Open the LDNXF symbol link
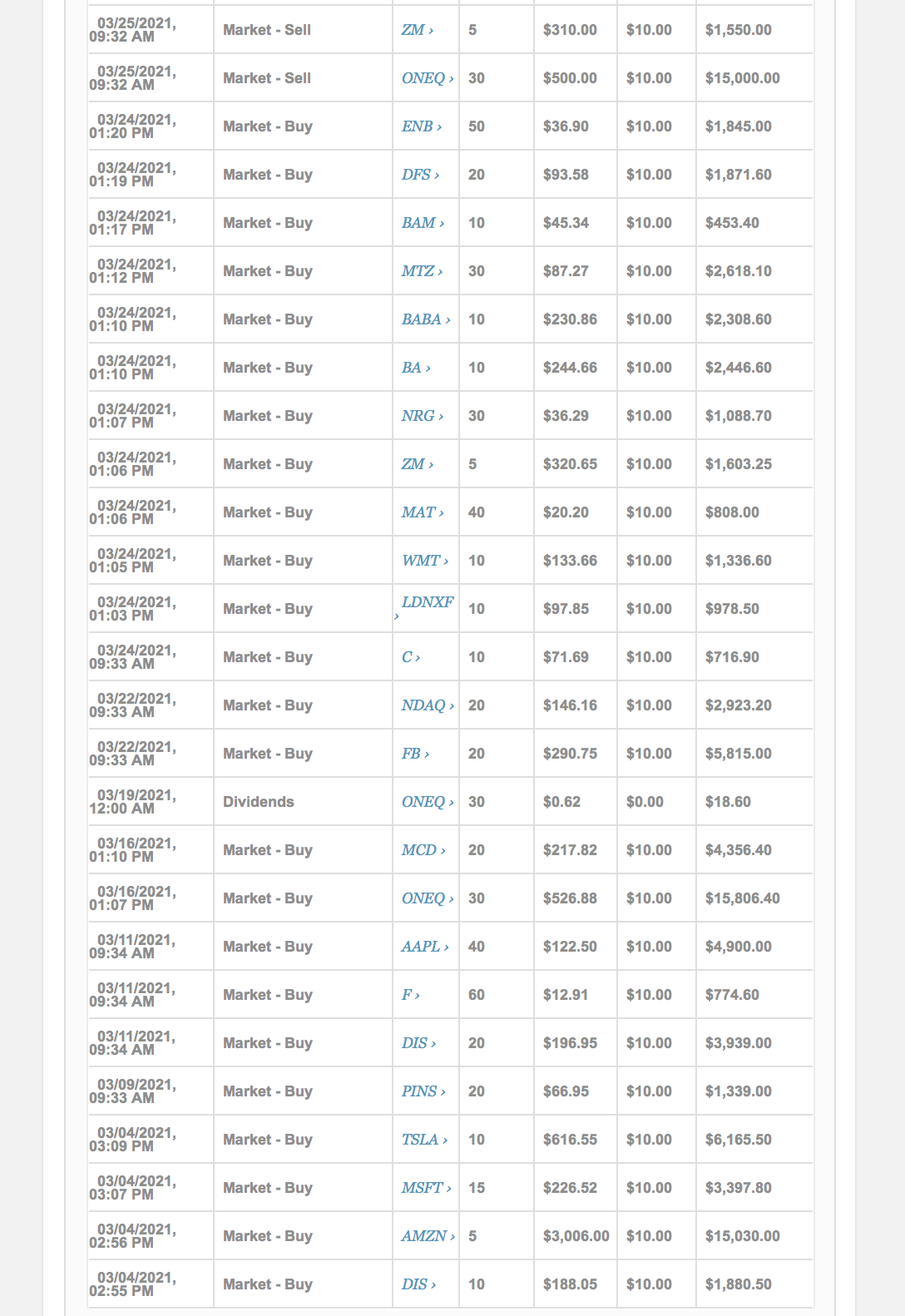Image resolution: width=905 pixels, height=1316 pixels. [428, 602]
